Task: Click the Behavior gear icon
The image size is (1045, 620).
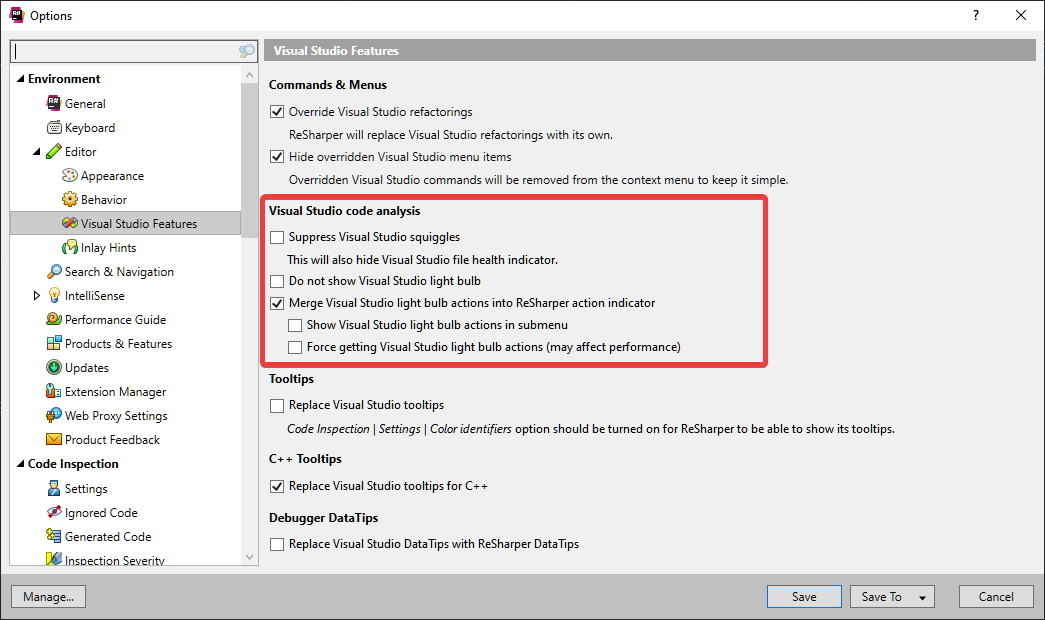Action: pos(69,199)
